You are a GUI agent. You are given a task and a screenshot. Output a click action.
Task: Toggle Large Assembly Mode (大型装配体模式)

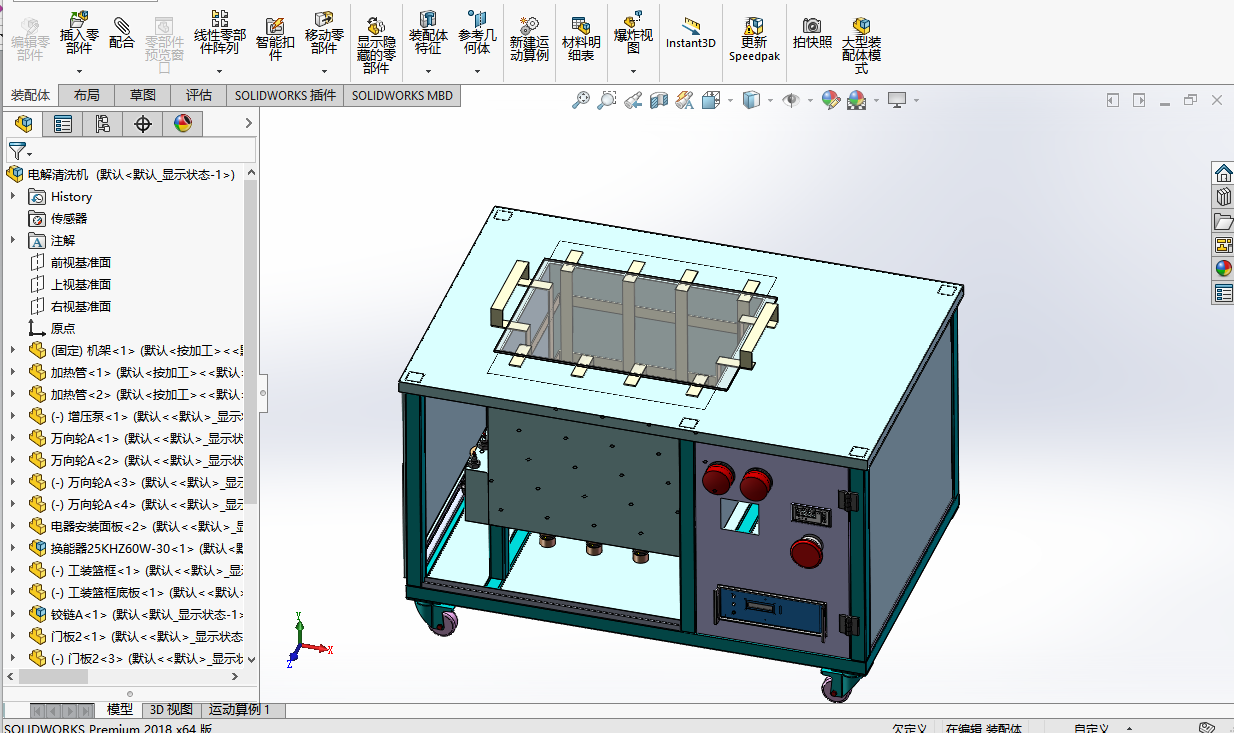(x=861, y=25)
